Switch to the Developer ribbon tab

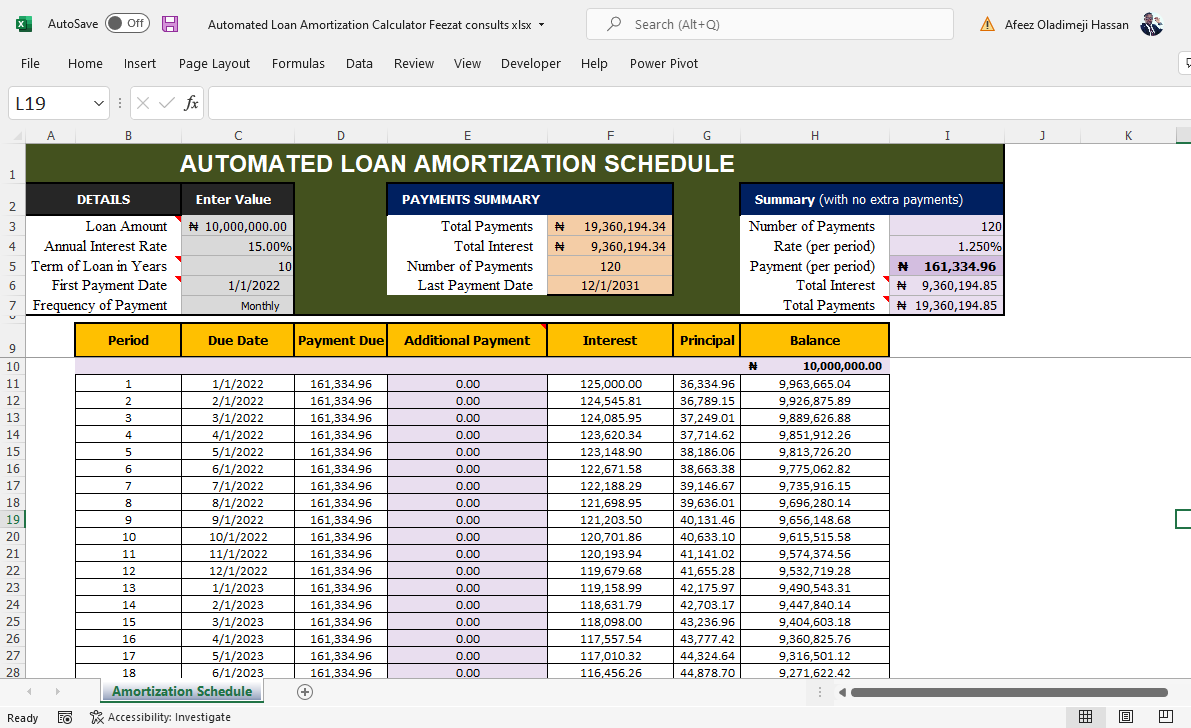[531, 63]
